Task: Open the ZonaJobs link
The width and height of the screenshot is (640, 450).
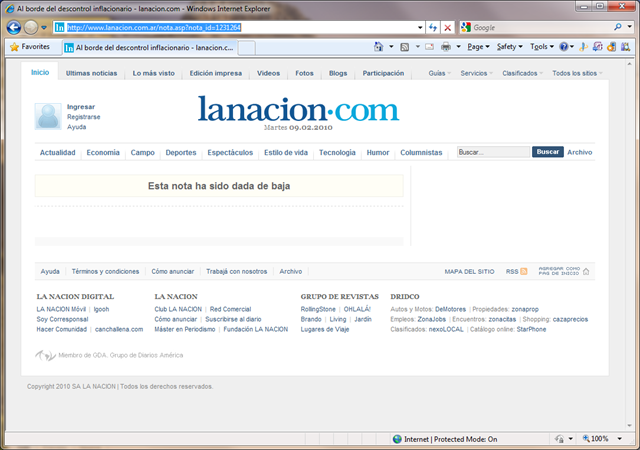Action: [431, 319]
